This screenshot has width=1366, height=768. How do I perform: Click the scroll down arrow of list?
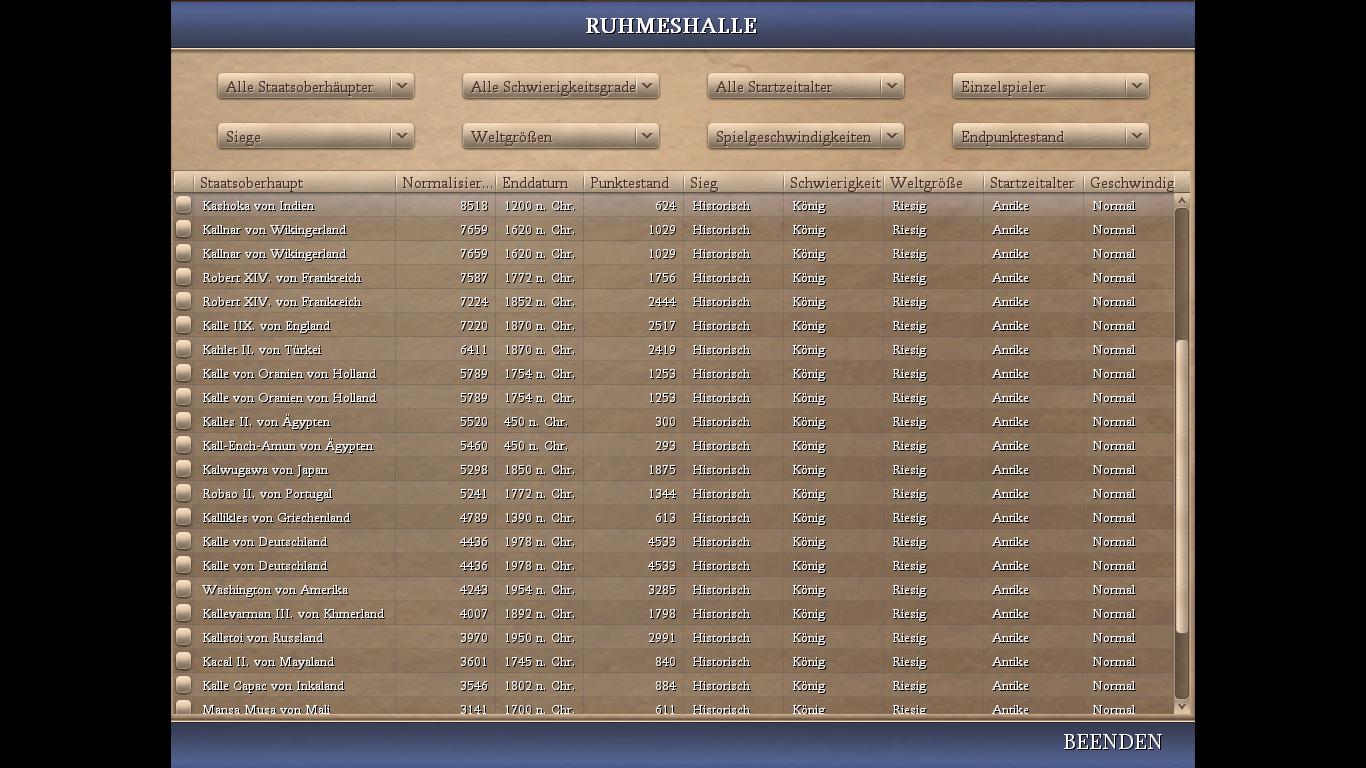click(1181, 706)
